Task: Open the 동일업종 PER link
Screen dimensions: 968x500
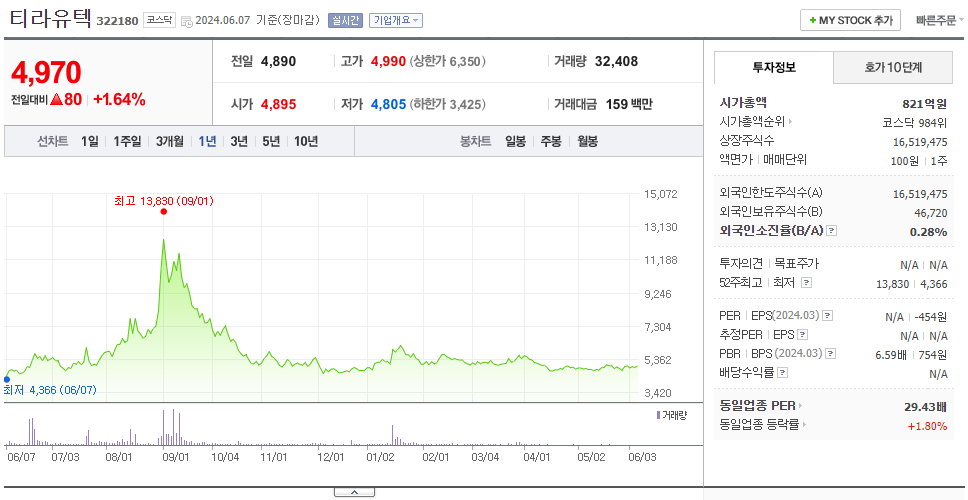Action: coord(761,406)
